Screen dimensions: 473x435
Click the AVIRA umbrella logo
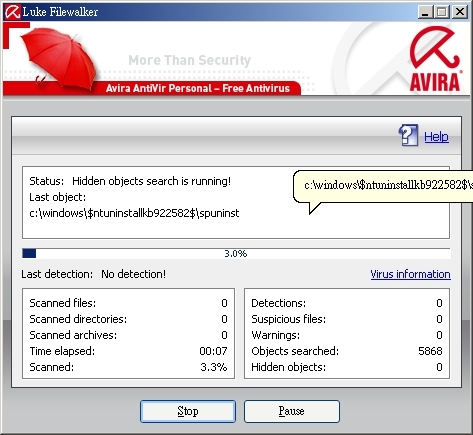click(435, 59)
